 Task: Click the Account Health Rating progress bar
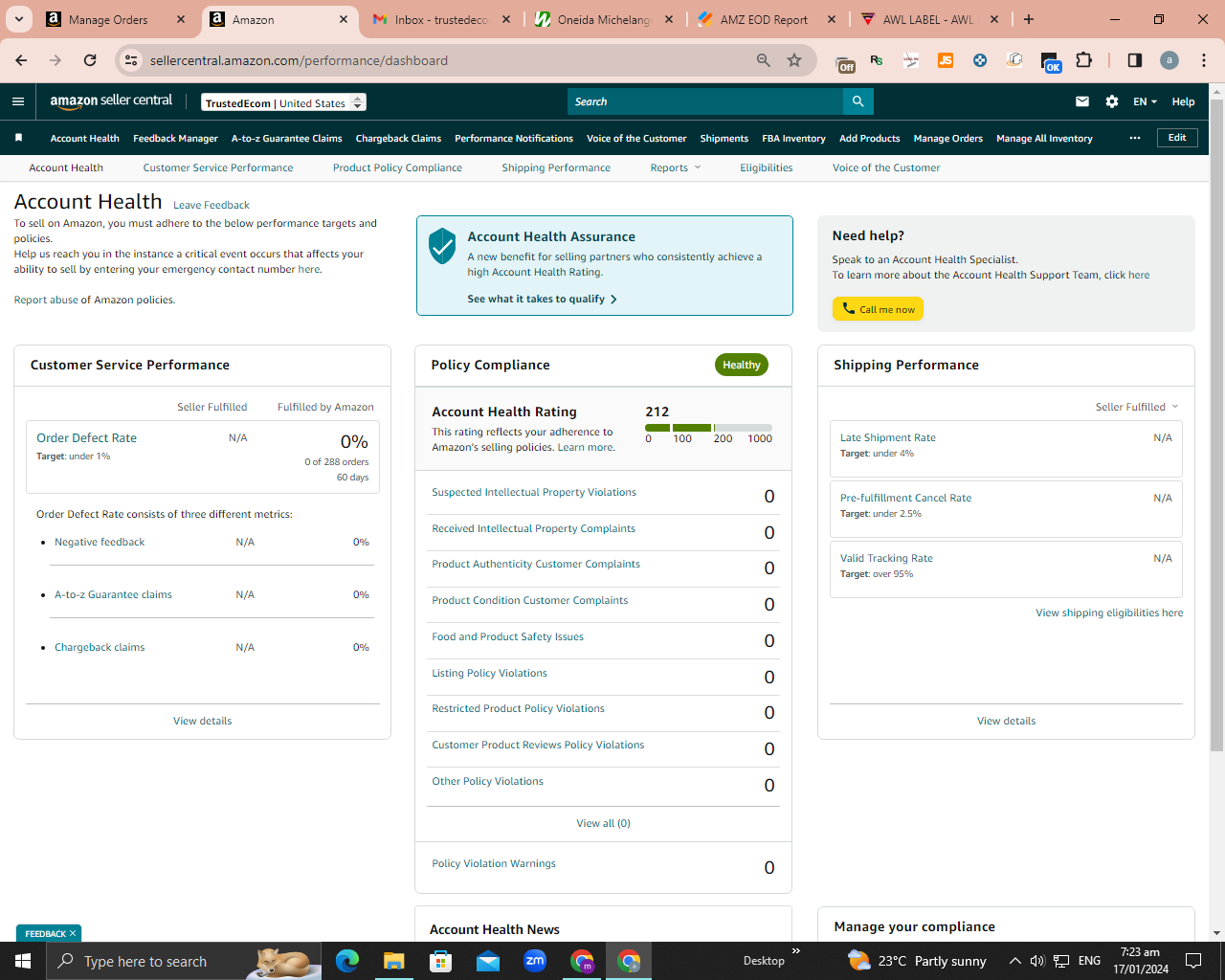coord(708,428)
